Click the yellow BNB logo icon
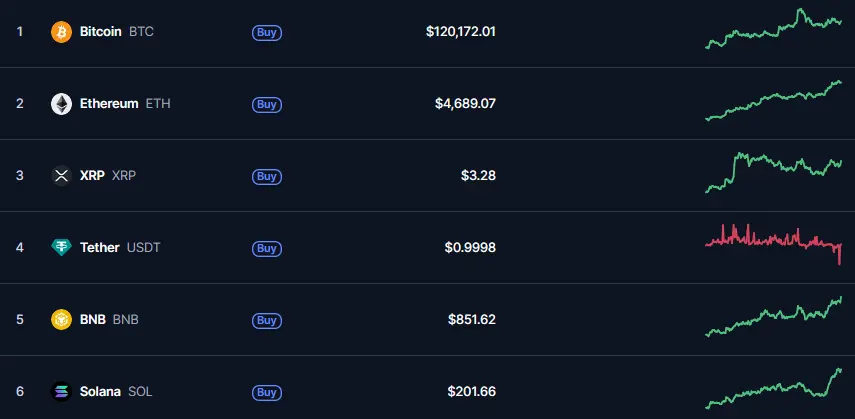This screenshot has width=855, height=419. (x=61, y=320)
